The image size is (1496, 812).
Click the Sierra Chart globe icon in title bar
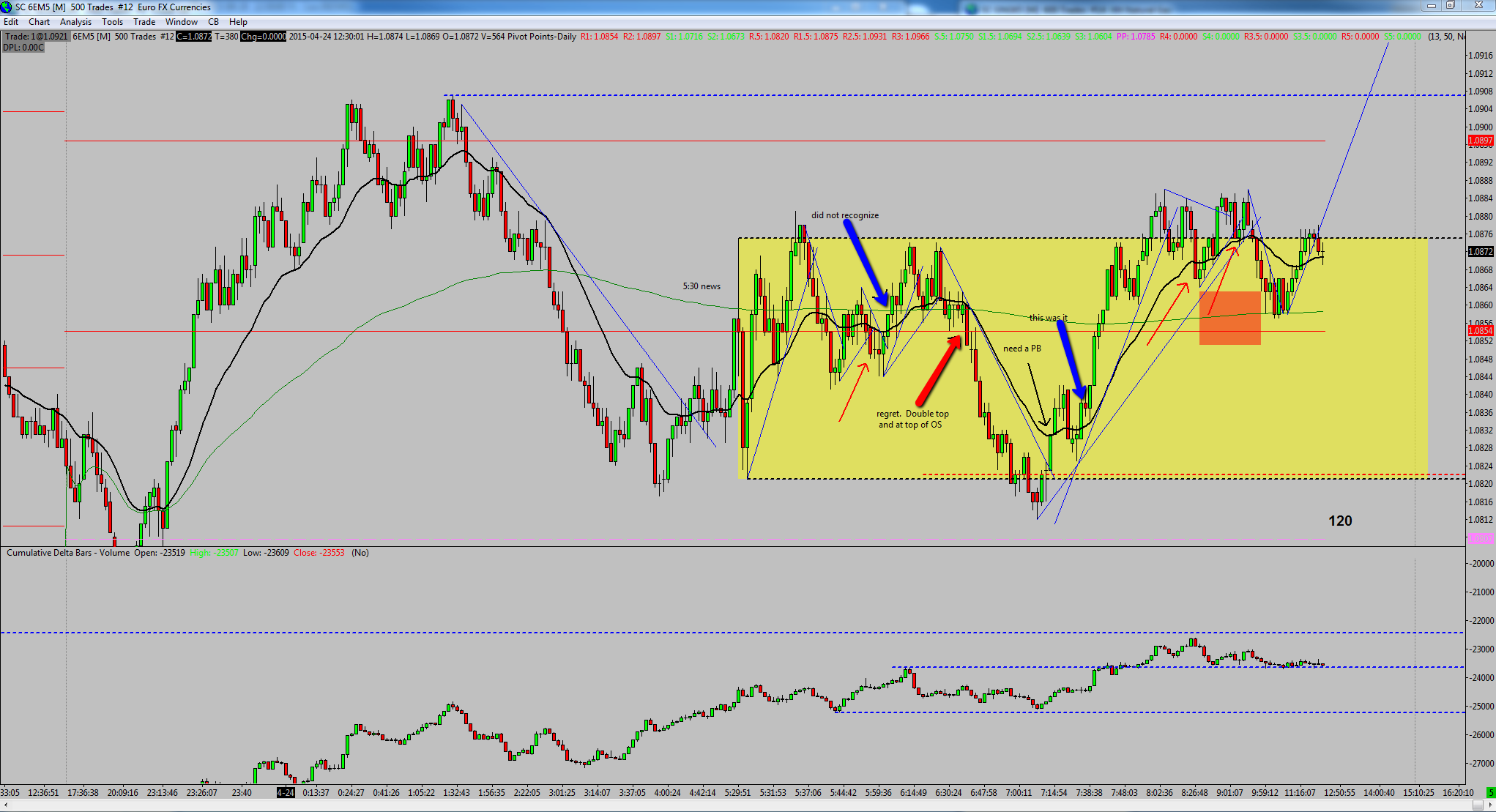tap(7, 7)
